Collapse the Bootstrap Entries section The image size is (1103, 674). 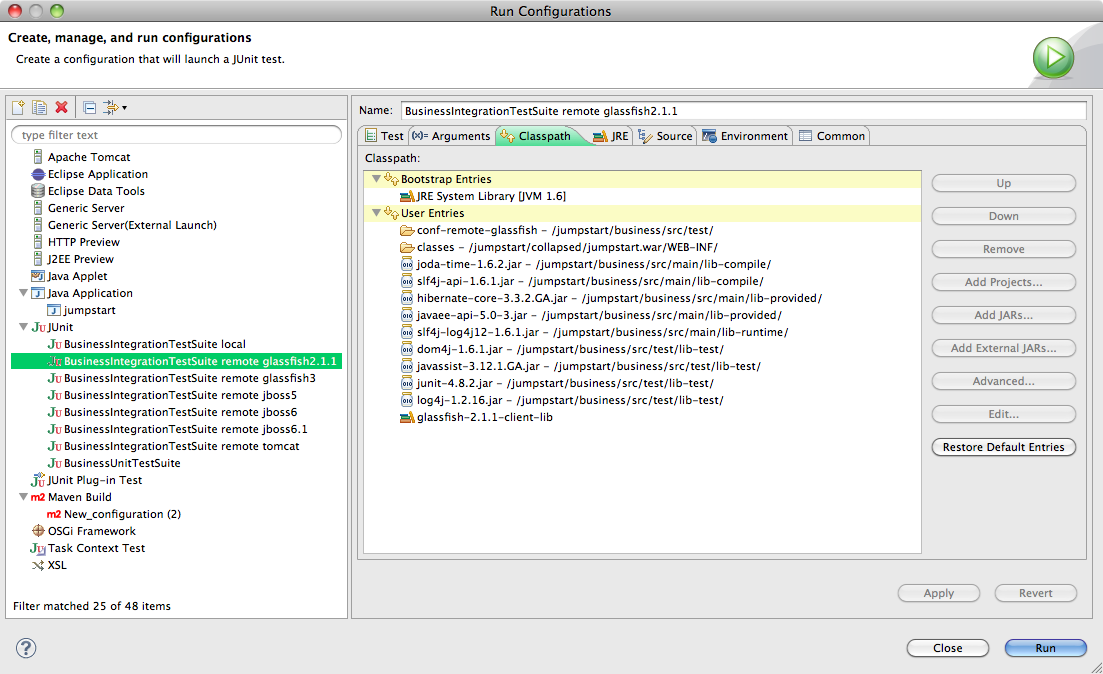click(x=376, y=179)
